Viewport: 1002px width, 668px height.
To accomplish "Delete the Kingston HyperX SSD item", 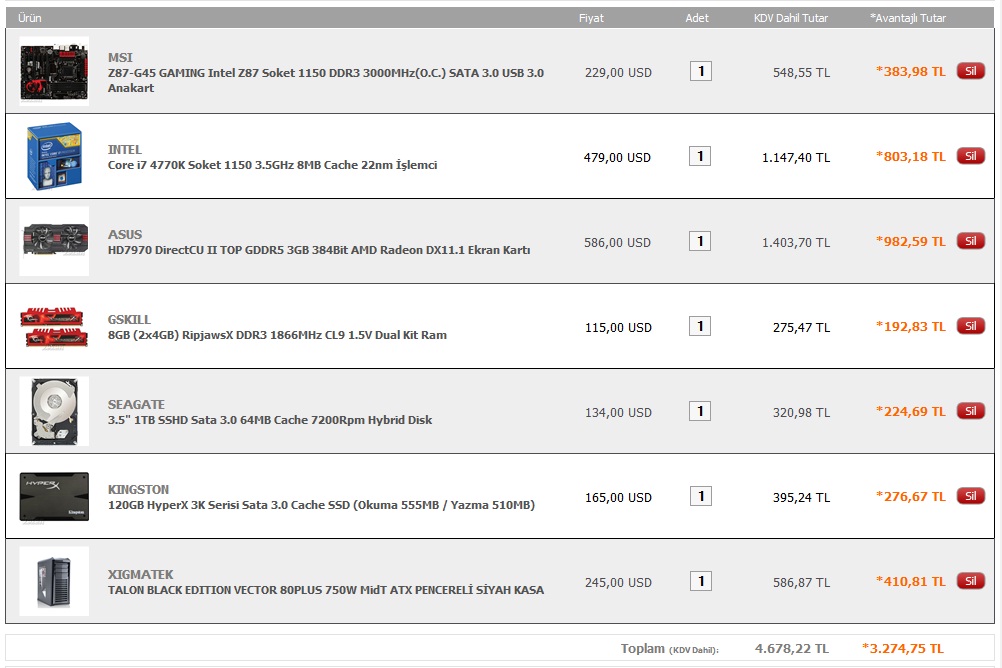I will coord(971,496).
